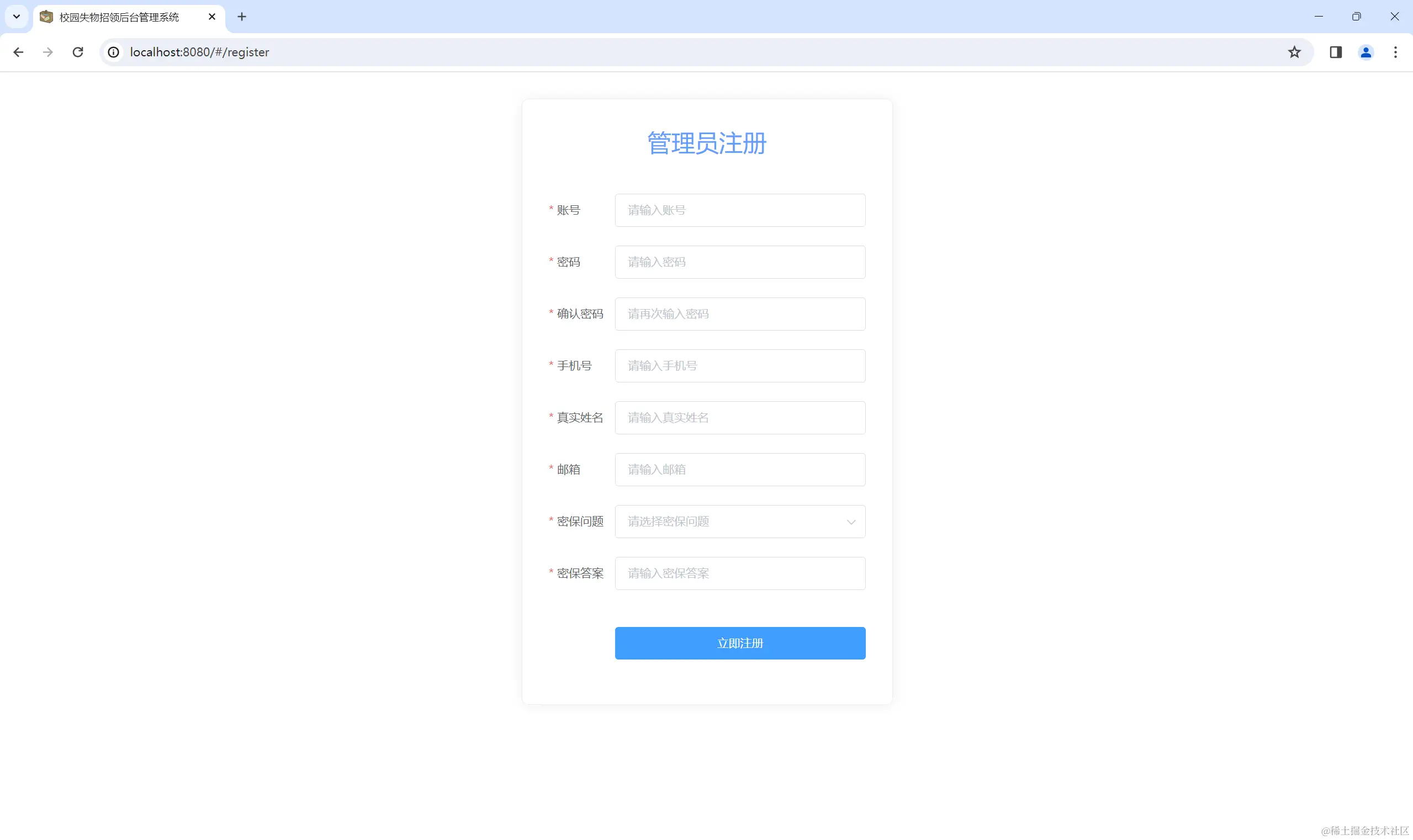Bookmark this page with the star icon
Screen dimensions: 1413x840
1294,52
